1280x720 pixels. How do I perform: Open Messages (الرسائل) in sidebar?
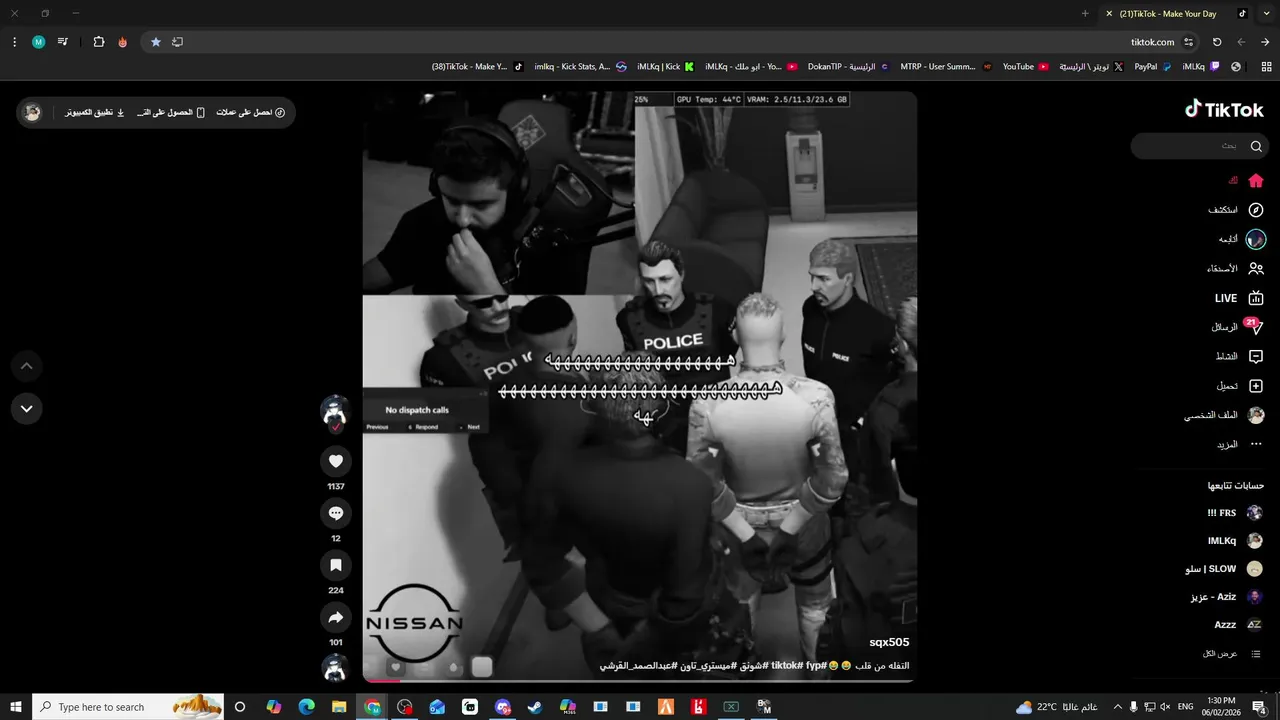pos(1238,327)
